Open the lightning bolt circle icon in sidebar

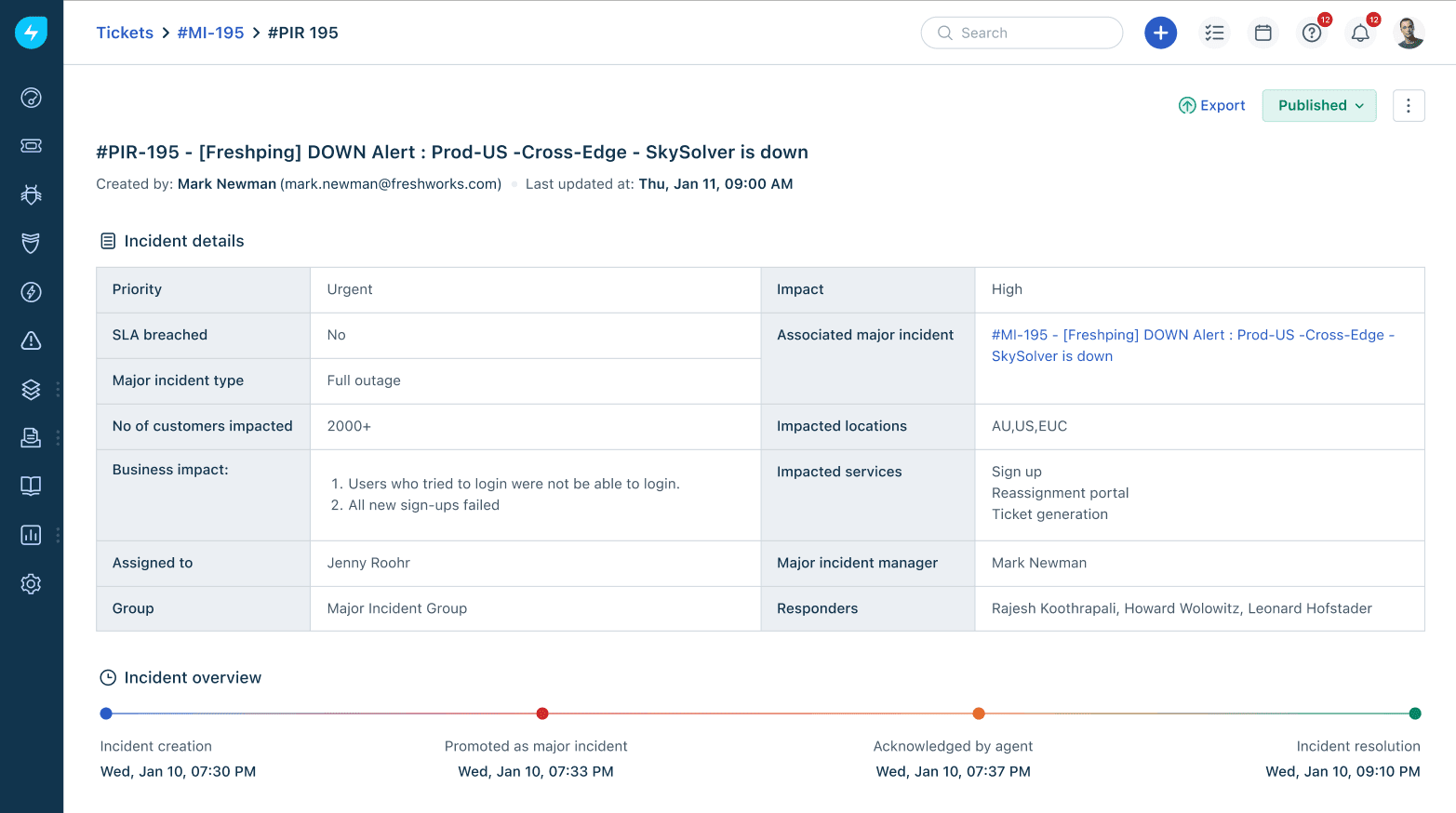(x=31, y=292)
